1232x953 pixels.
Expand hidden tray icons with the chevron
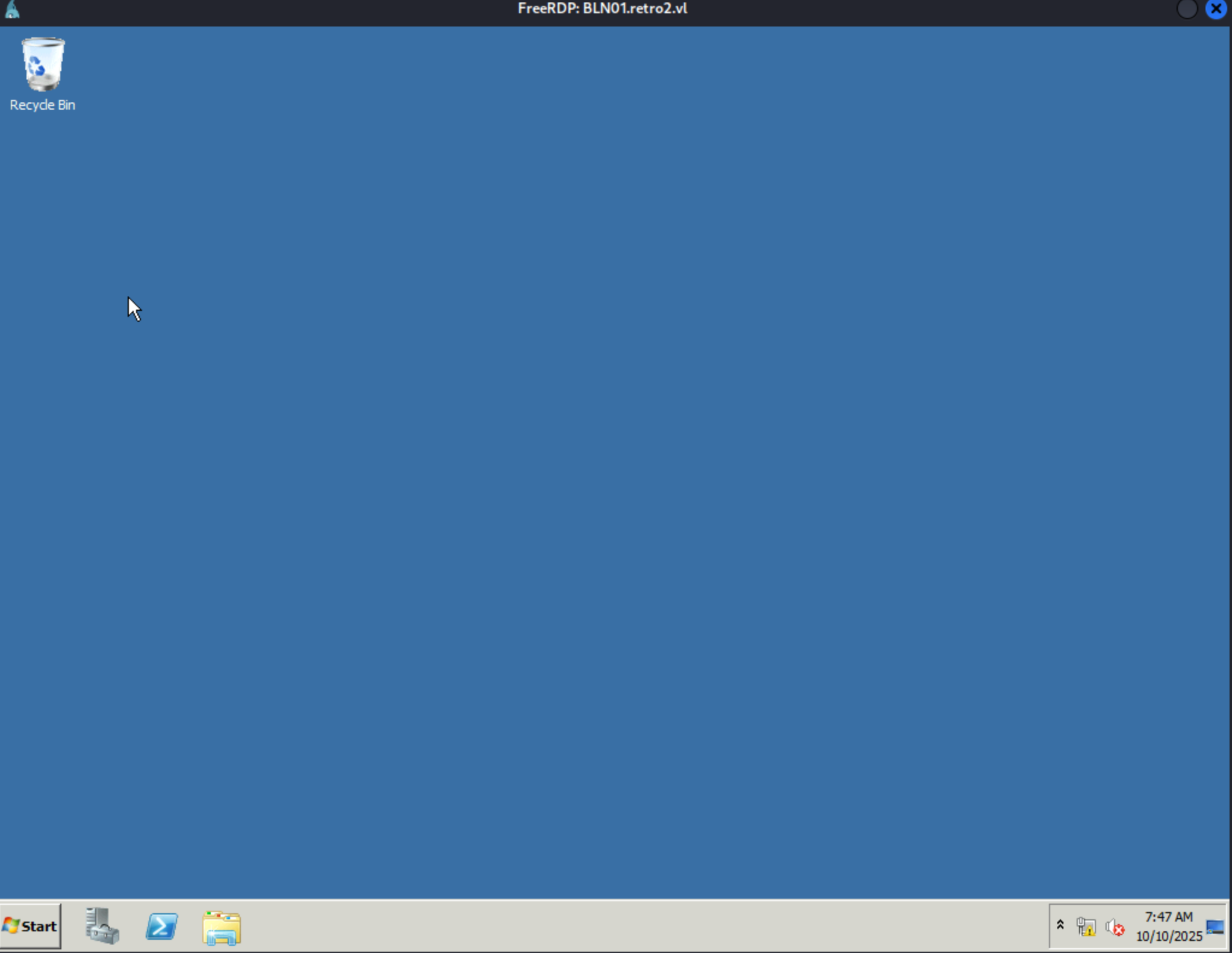1060,925
